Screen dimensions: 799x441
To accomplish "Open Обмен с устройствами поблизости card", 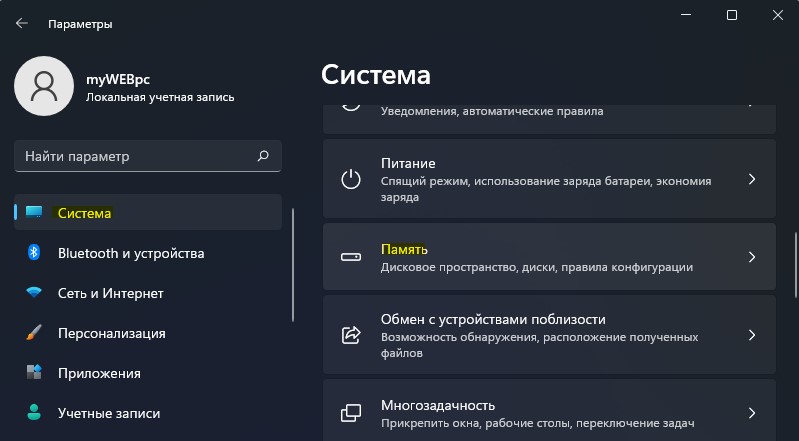I will coord(549,334).
